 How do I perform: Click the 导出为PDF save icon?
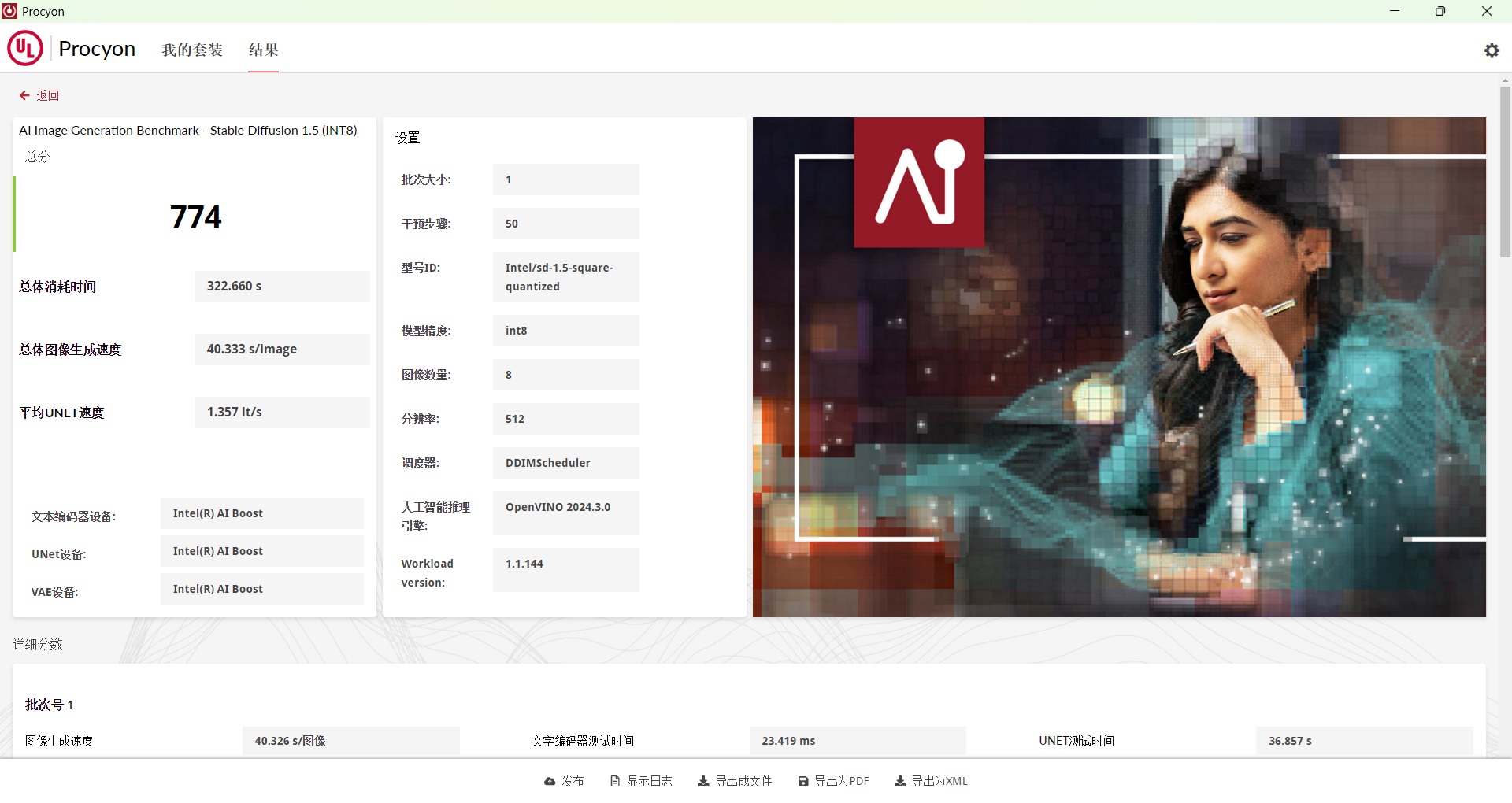click(803, 781)
